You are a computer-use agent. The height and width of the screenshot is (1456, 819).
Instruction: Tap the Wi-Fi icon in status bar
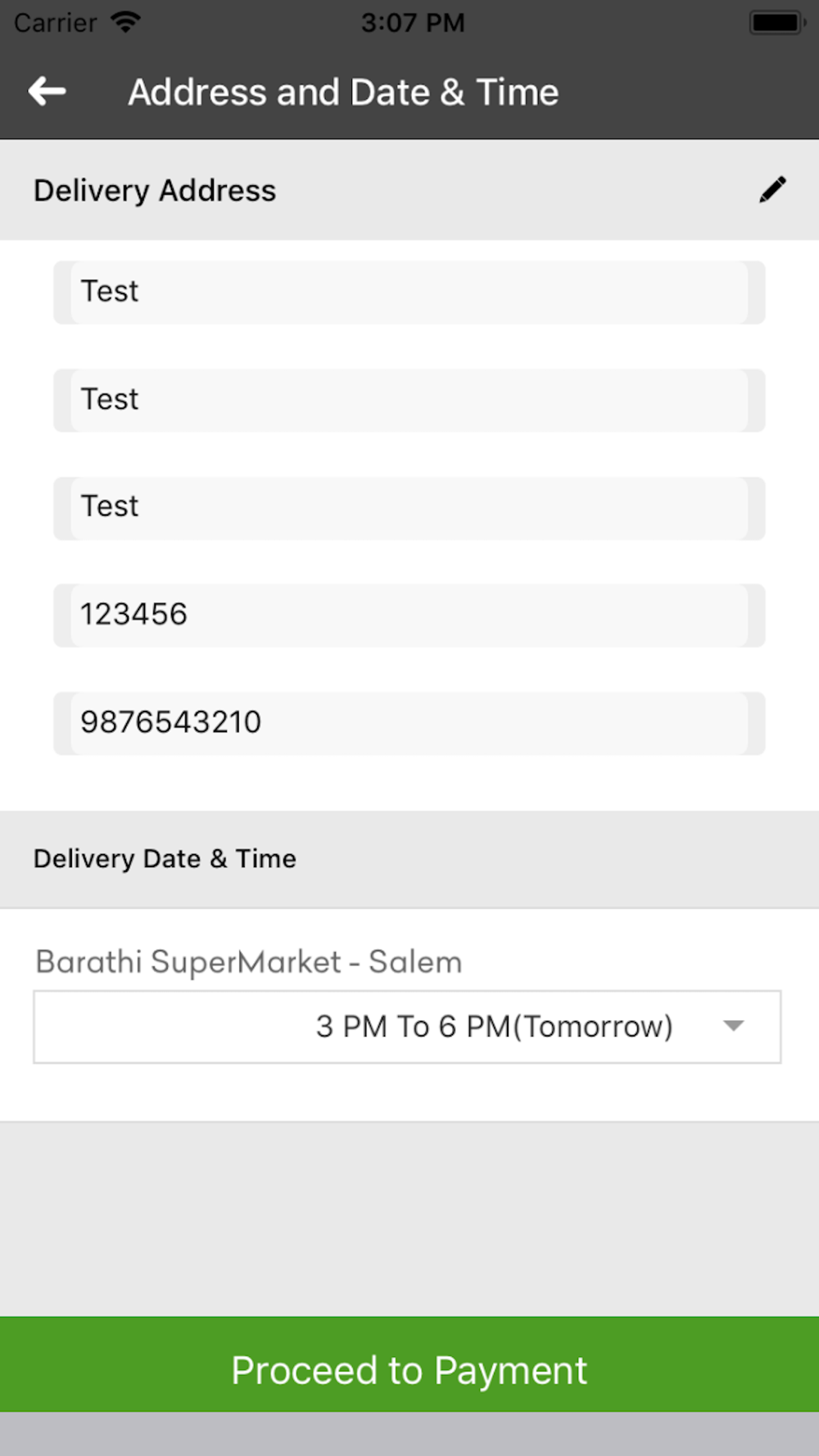point(126,22)
